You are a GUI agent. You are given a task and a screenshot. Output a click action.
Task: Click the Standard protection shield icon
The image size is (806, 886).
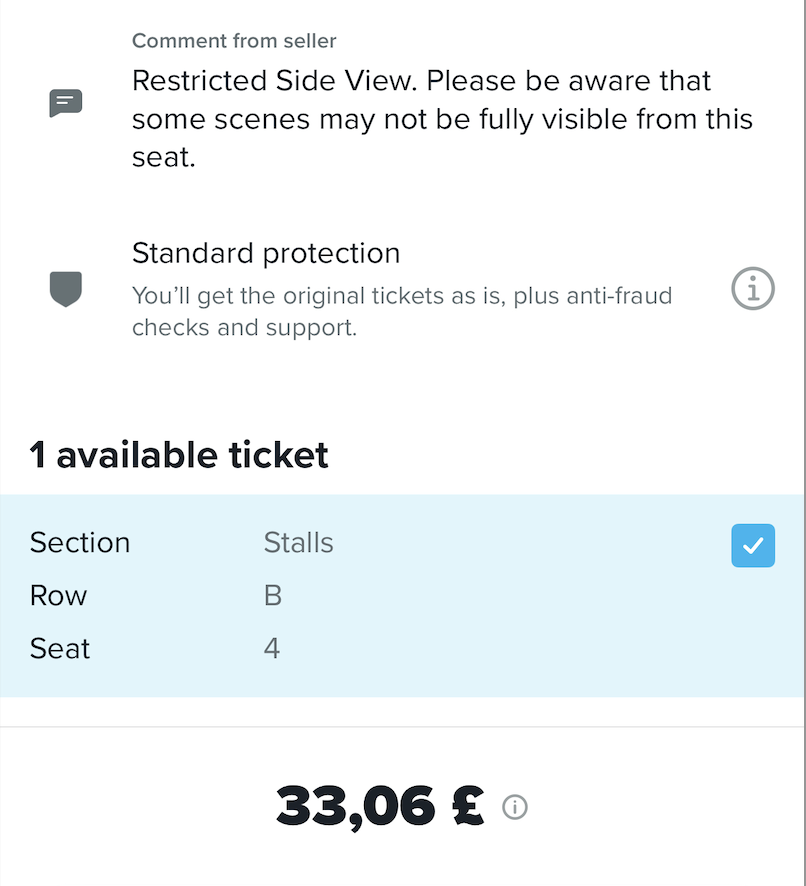point(65,289)
